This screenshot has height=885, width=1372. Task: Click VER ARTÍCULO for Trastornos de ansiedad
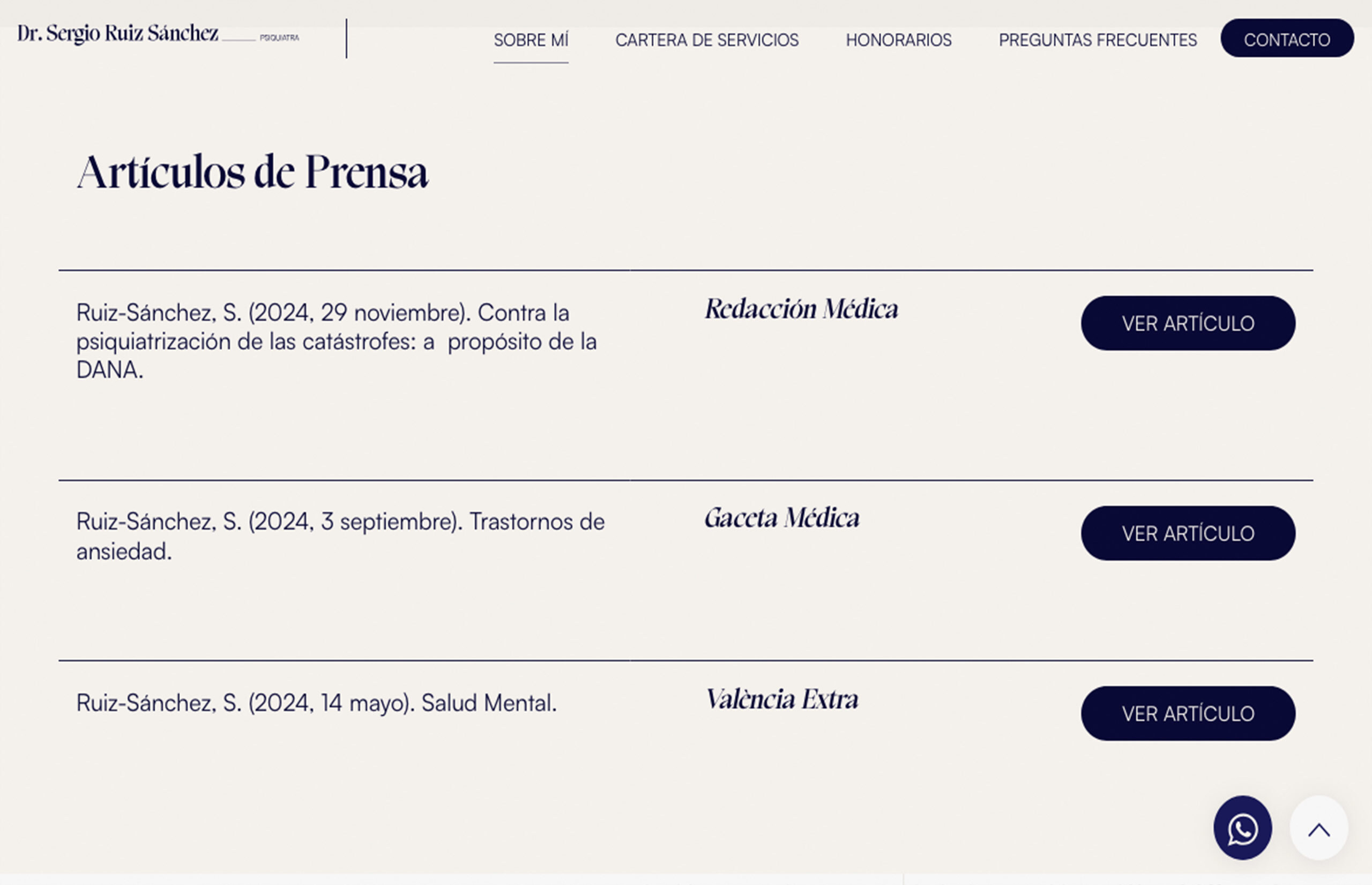(x=1188, y=533)
